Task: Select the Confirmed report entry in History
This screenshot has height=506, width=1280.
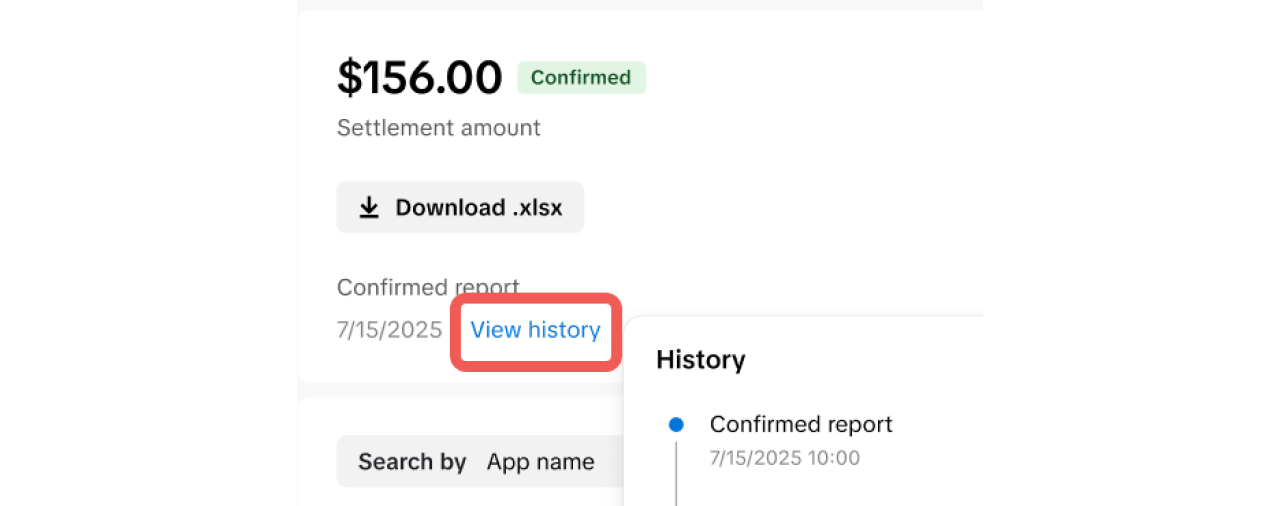Action: point(800,424)
